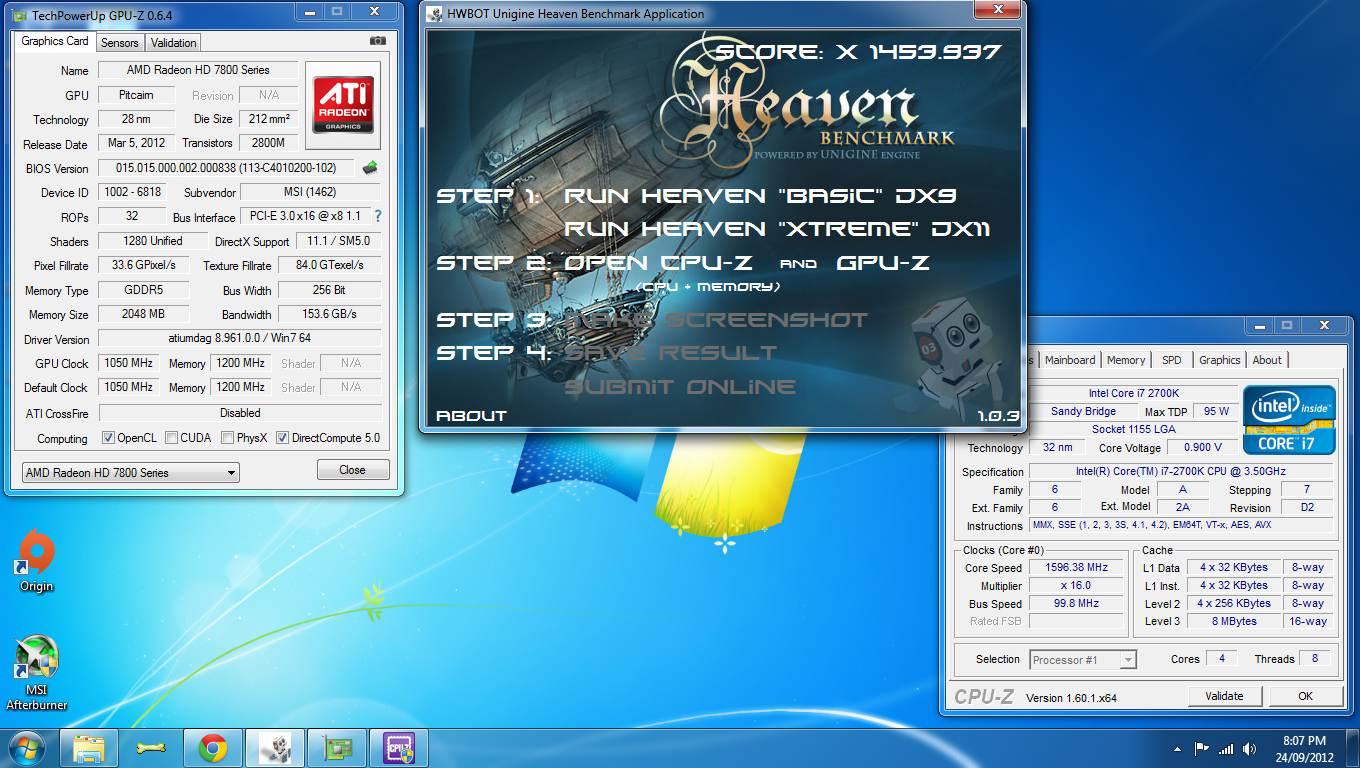Toggle the DirectCompute 5.0 checkbox
Image resolution: width=1360 pixels, height=768 pixels.
point(283,438)
